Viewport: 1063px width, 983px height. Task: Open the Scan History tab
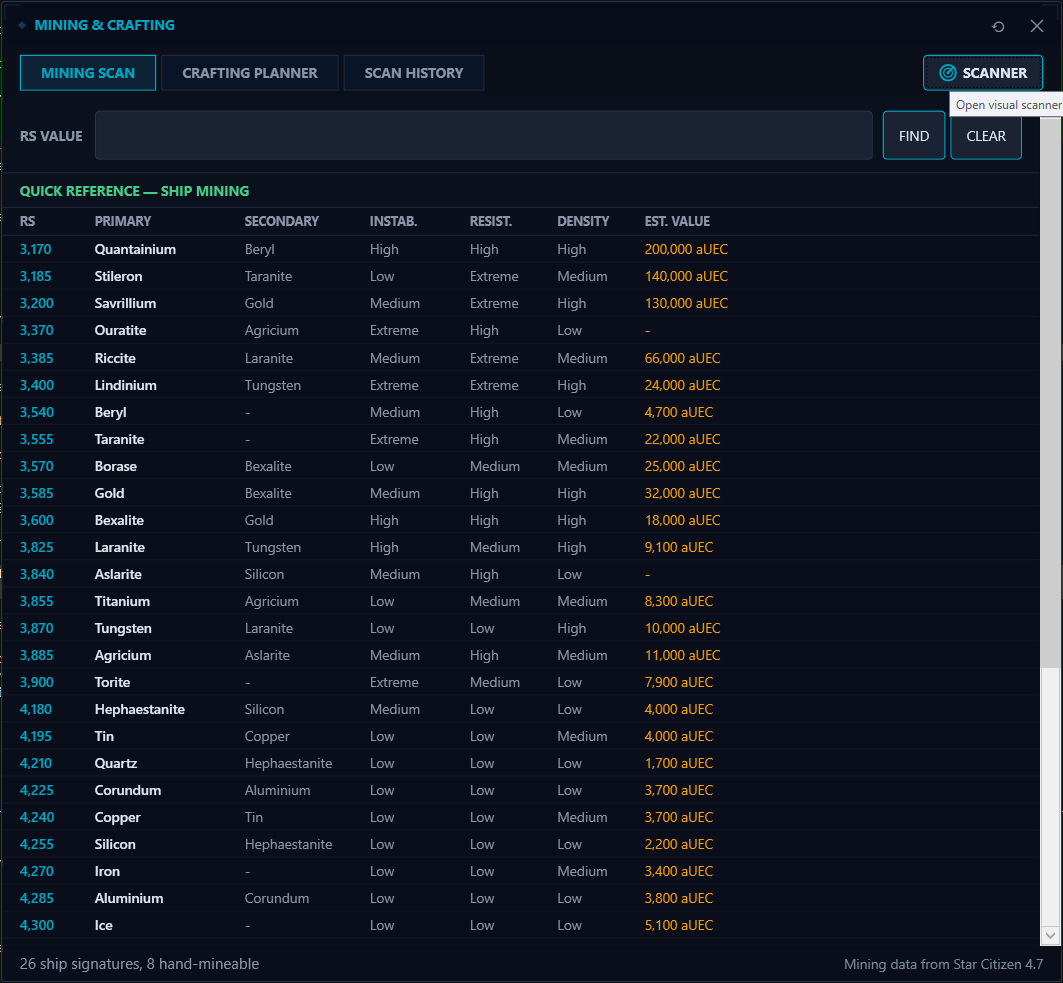click(414, 73)
